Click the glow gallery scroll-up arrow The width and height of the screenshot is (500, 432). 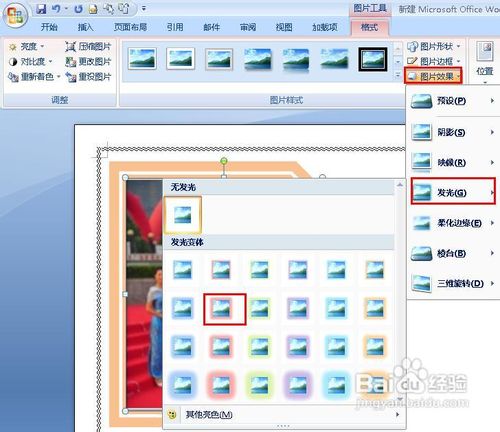tap(400, 185)
